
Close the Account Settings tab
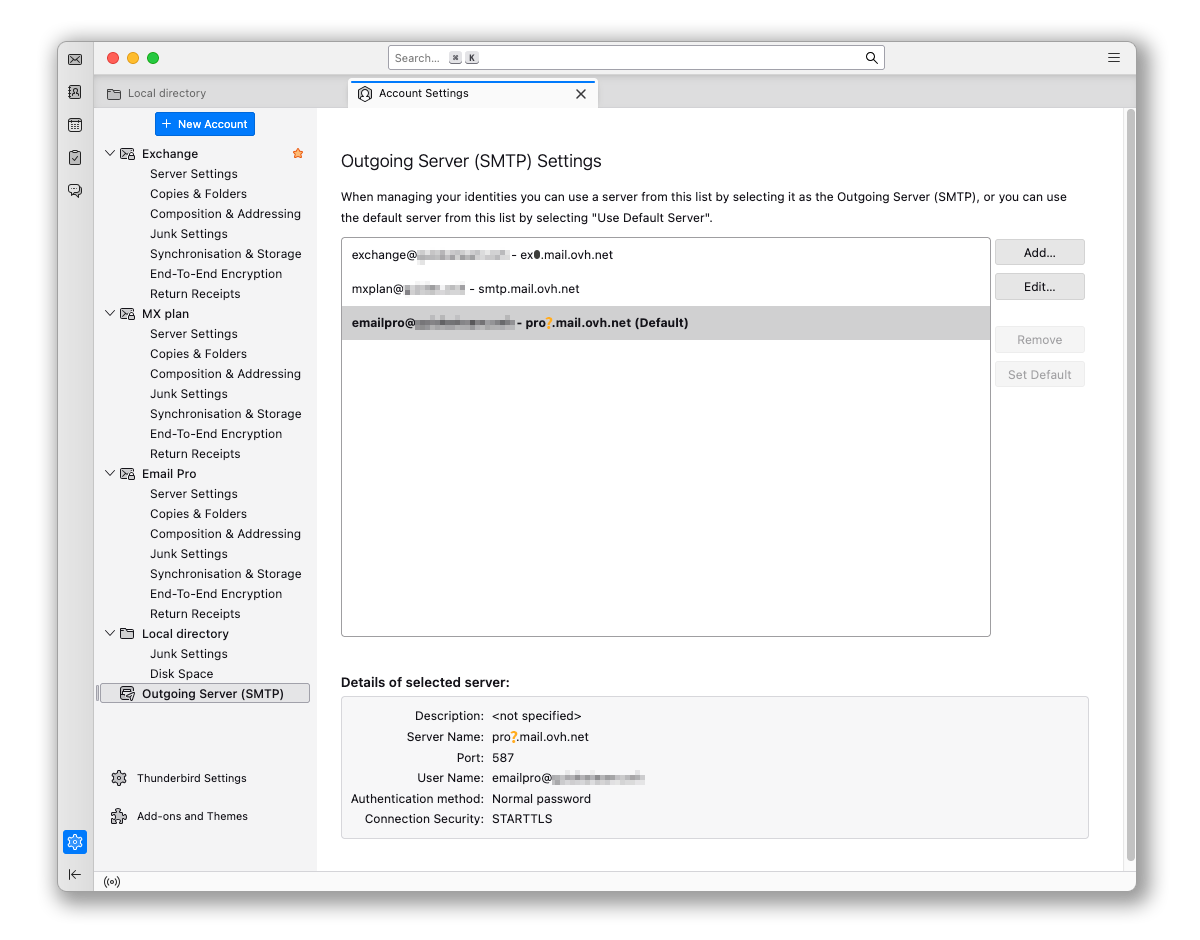(x=581, y=94)
